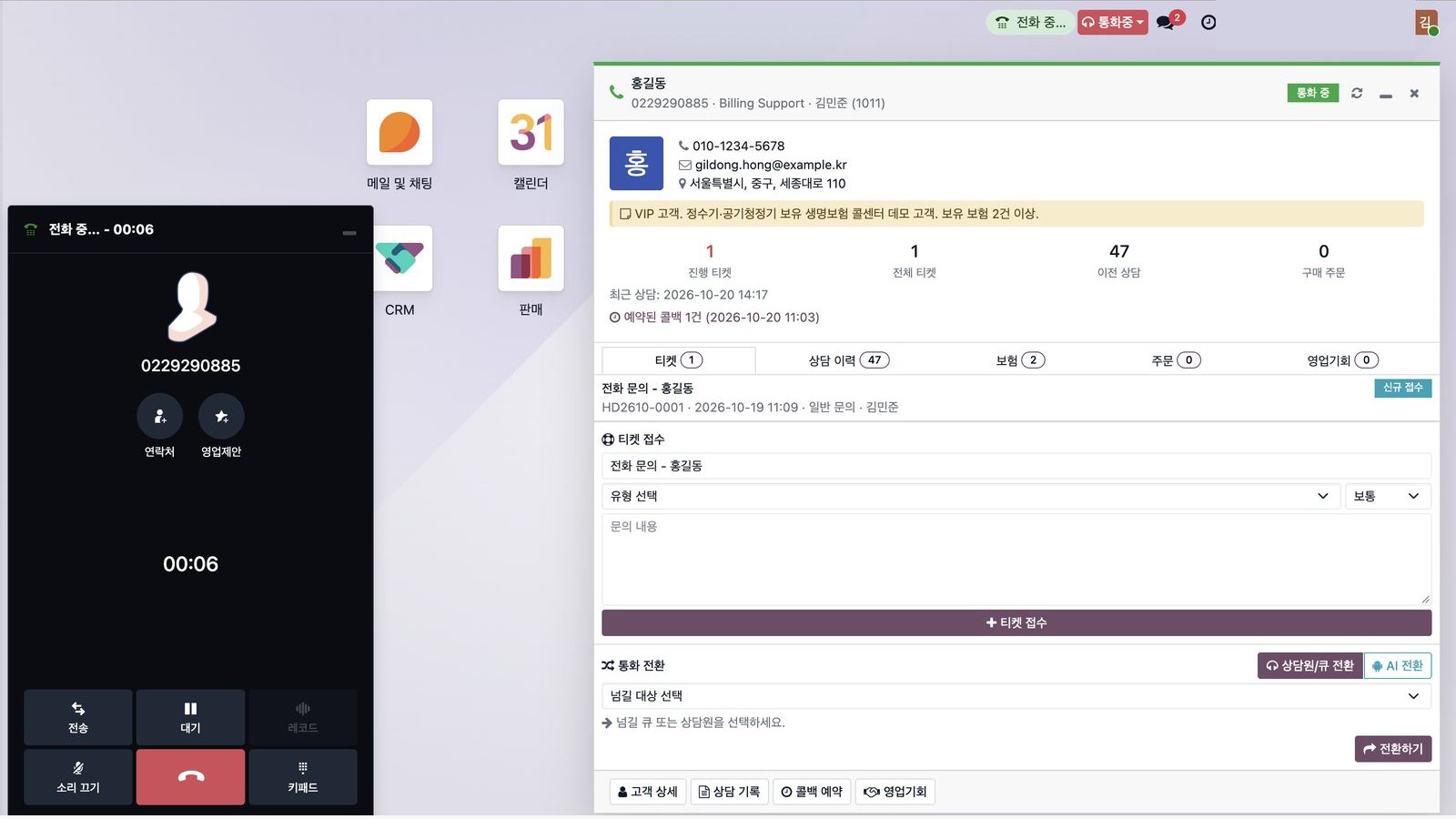Open the 판매 app icon

531,258
